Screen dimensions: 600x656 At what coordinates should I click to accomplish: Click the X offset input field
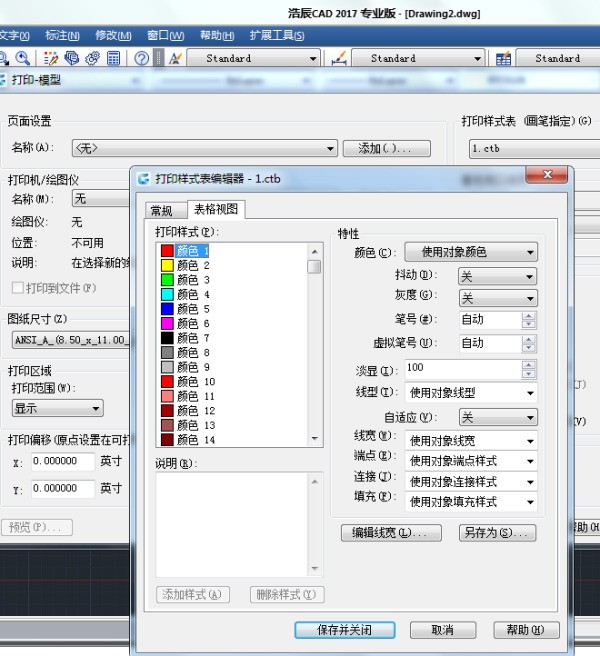(x=63, y=461)
